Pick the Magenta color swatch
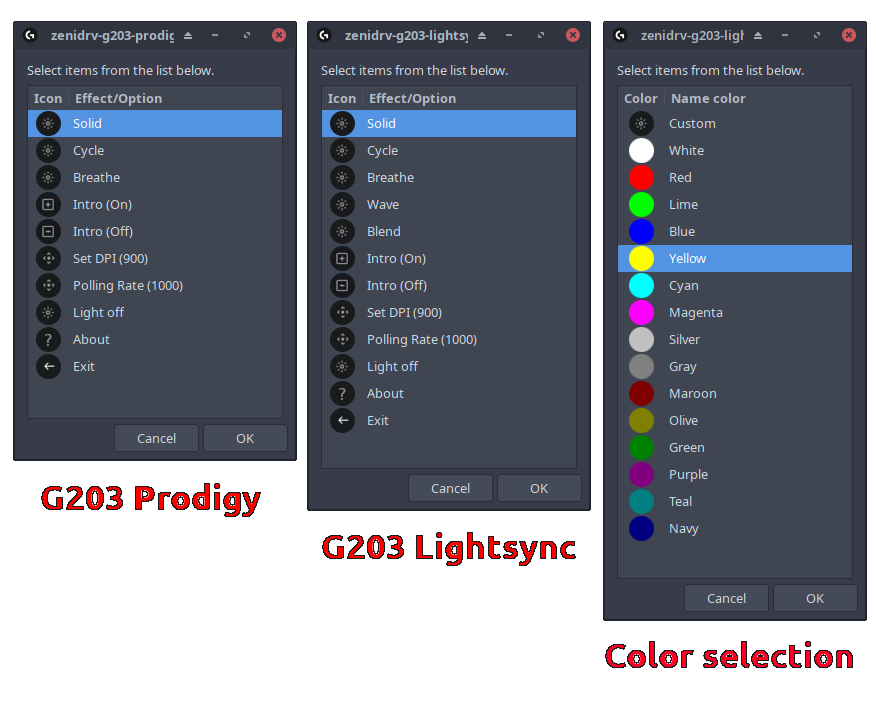Screen dimensions: 876x702 click(641, 312)
